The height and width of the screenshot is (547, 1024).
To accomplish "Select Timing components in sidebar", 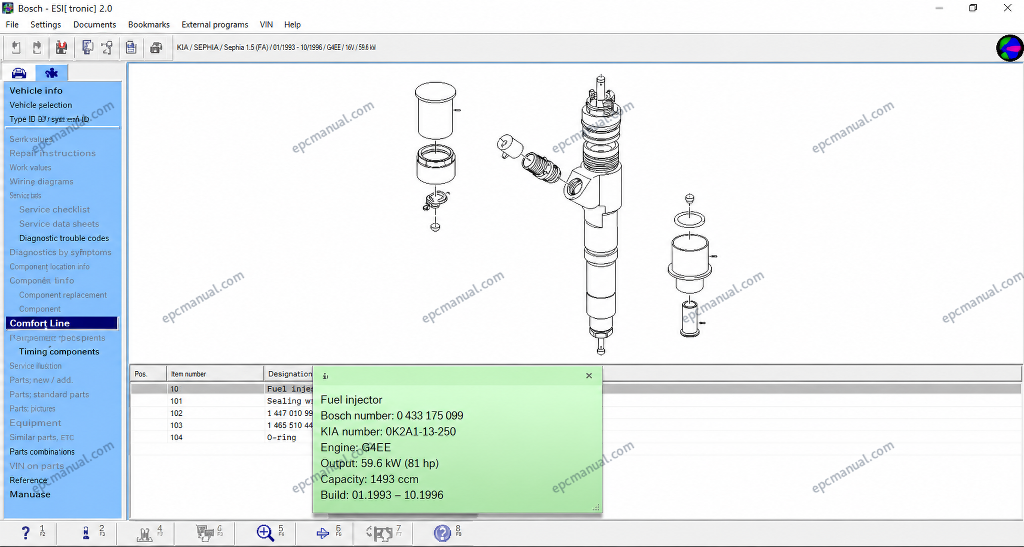I will tap(59, 351).
